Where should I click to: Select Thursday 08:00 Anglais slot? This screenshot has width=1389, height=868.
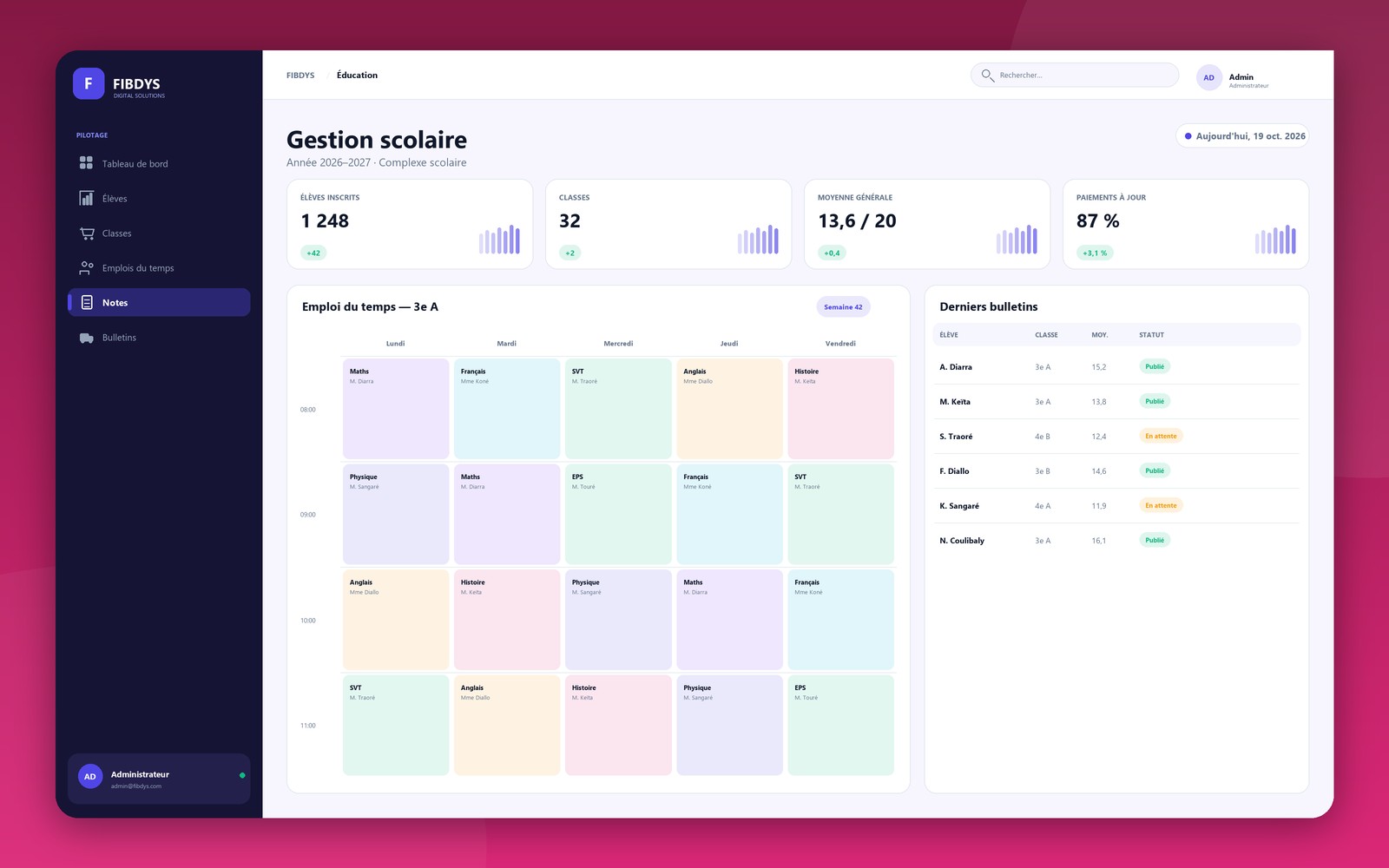[x=729, y=409]
